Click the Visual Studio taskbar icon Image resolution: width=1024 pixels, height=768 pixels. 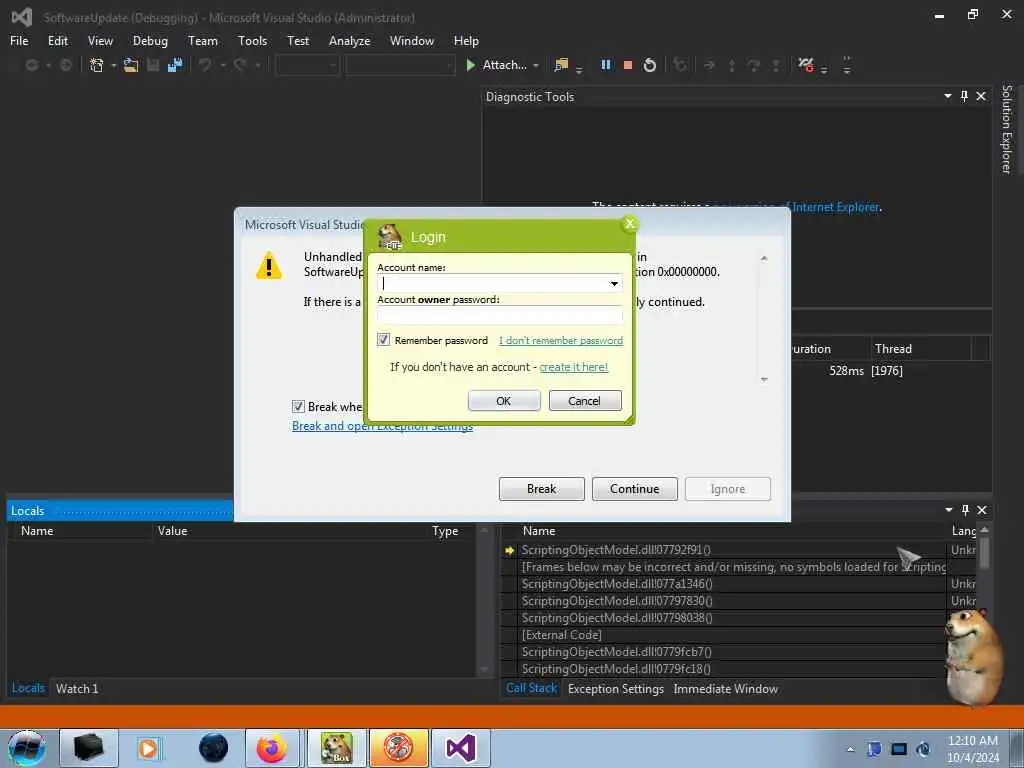point(461,748)
